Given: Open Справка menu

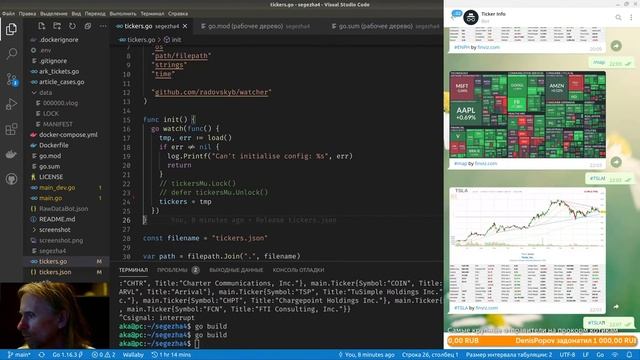Looking at the screenshot, I should tap(178, 13).
